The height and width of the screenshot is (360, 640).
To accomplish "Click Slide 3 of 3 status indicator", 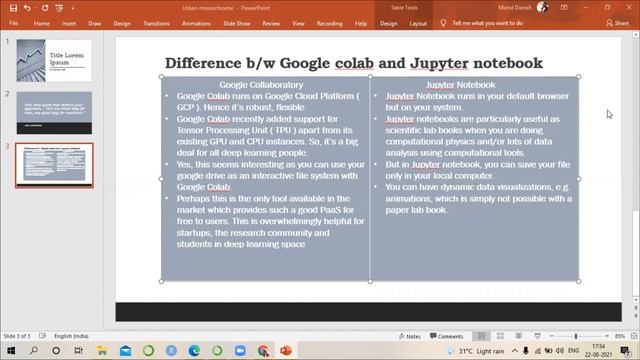I will (x=17, y=336).
